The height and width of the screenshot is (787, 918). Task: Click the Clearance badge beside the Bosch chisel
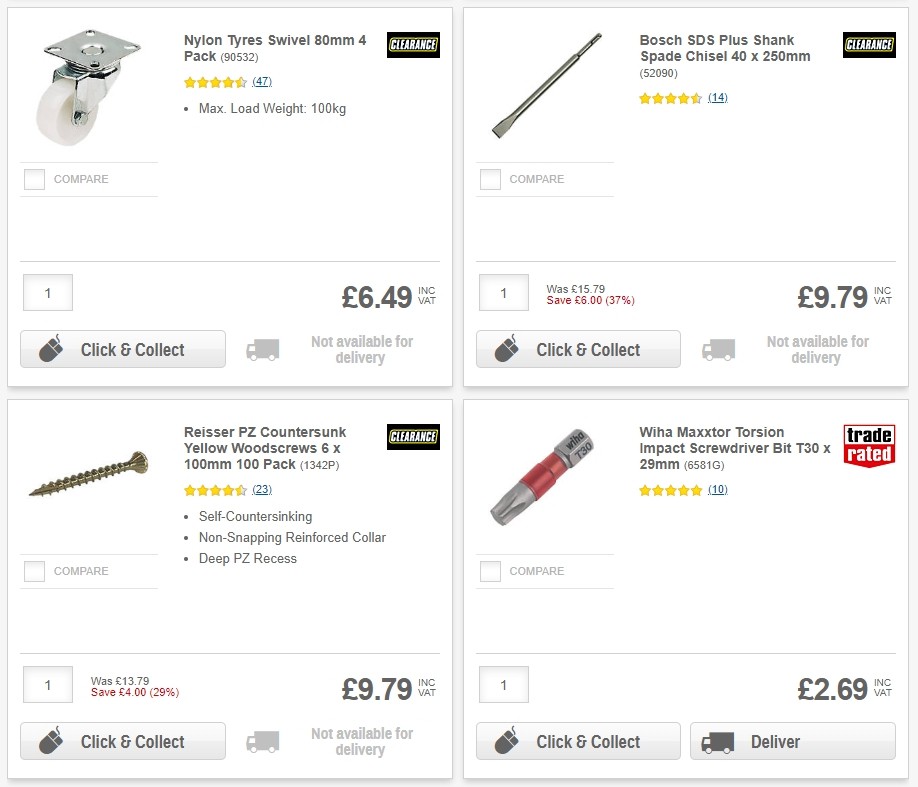point(868,44)
